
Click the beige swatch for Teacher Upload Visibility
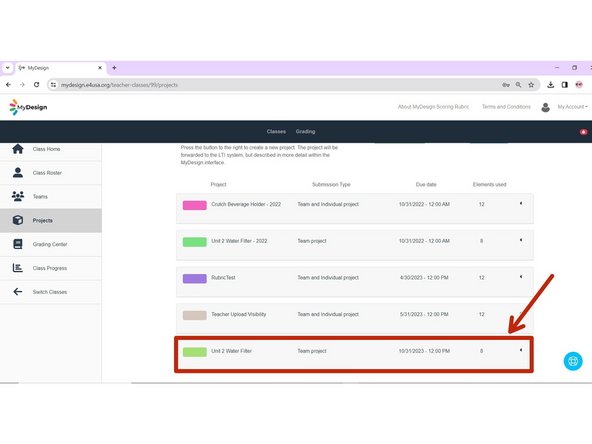(194, 315)
